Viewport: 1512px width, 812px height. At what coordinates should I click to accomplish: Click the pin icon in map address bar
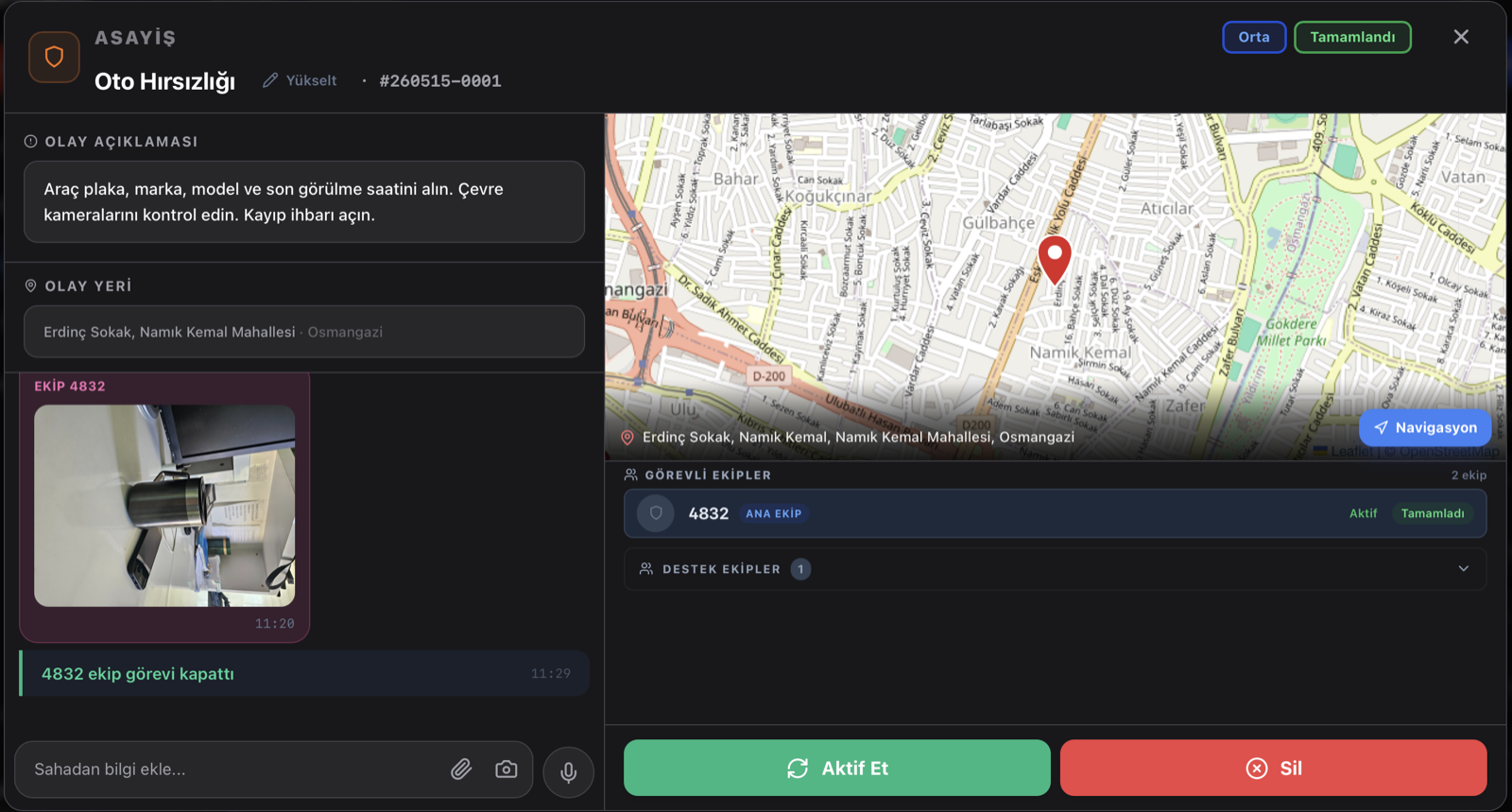(x=627, y=438)
